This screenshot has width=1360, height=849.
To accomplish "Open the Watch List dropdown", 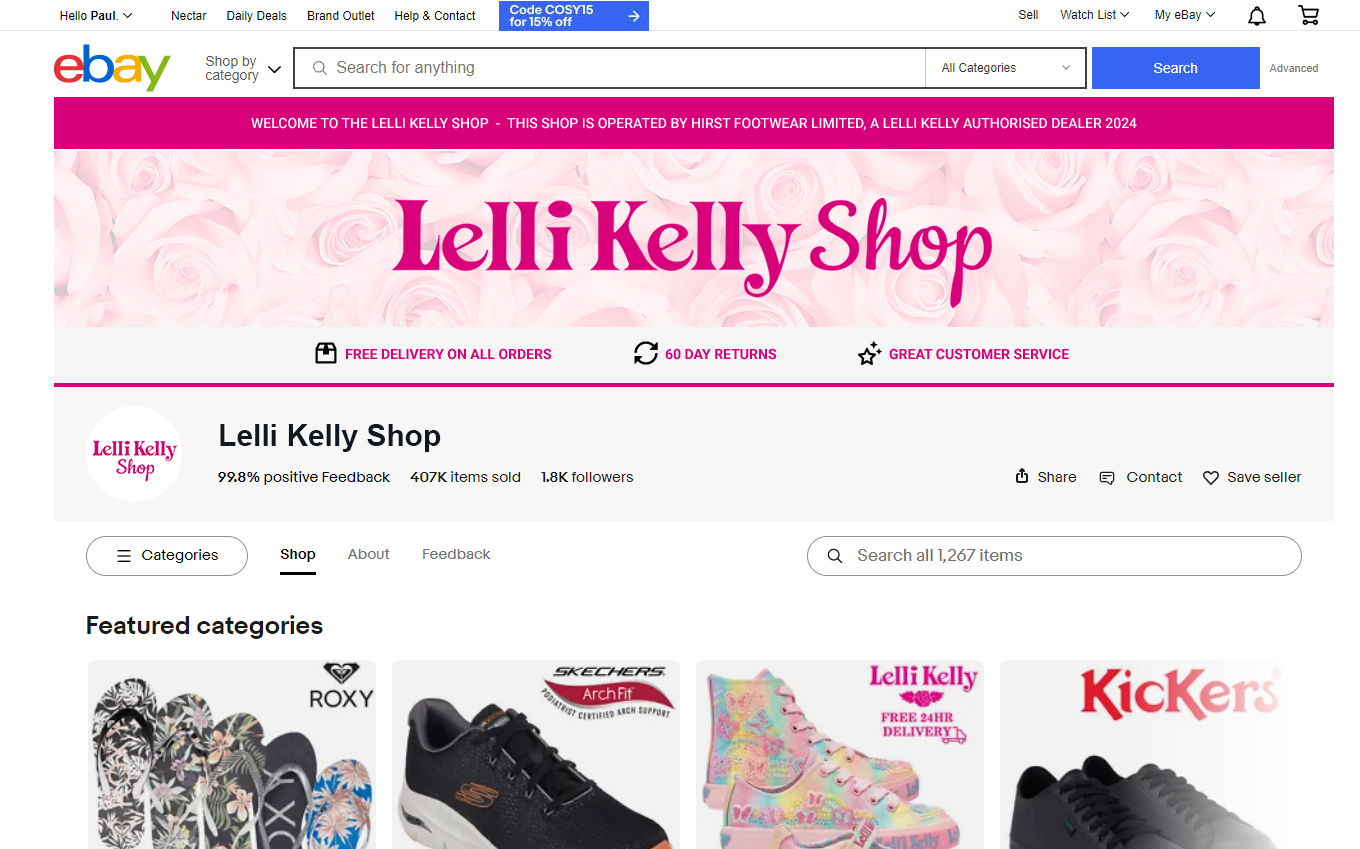I will (1094, 15).
